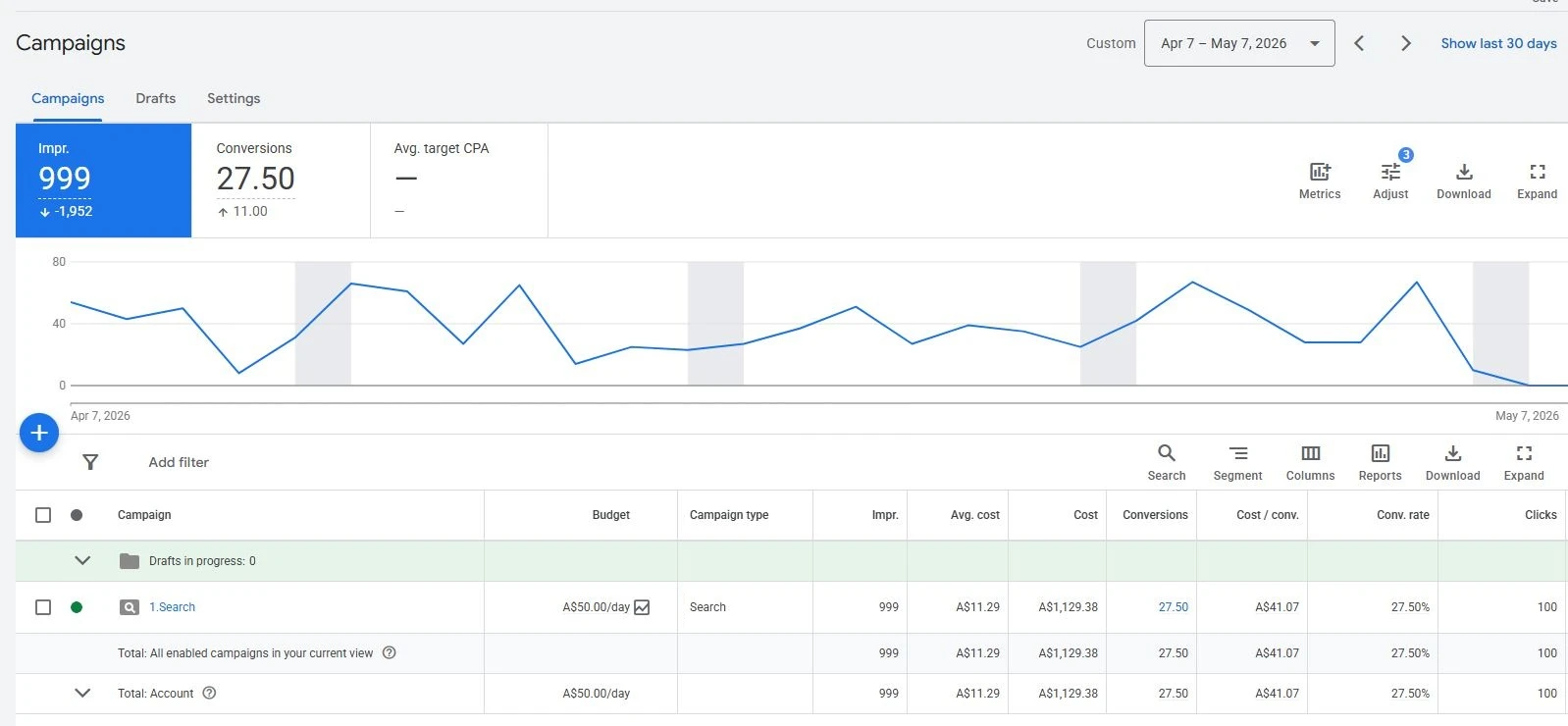Open the Columns icon
Viewport: 1568px width, 726px height.
pyautogui.click(x=1311, y=453)
